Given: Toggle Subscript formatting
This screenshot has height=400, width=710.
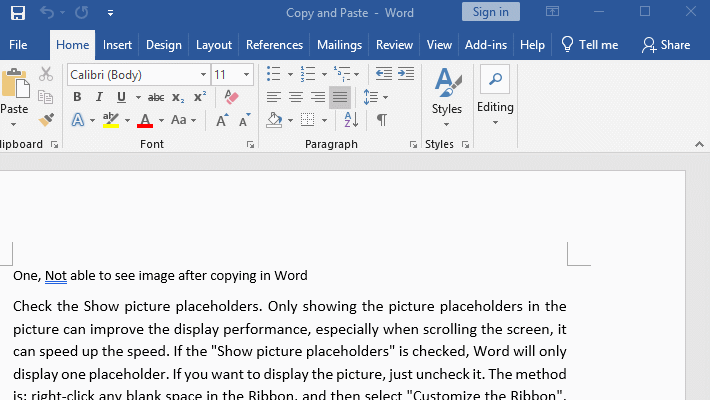Looking at the screenshot, I should pos(178,97).
